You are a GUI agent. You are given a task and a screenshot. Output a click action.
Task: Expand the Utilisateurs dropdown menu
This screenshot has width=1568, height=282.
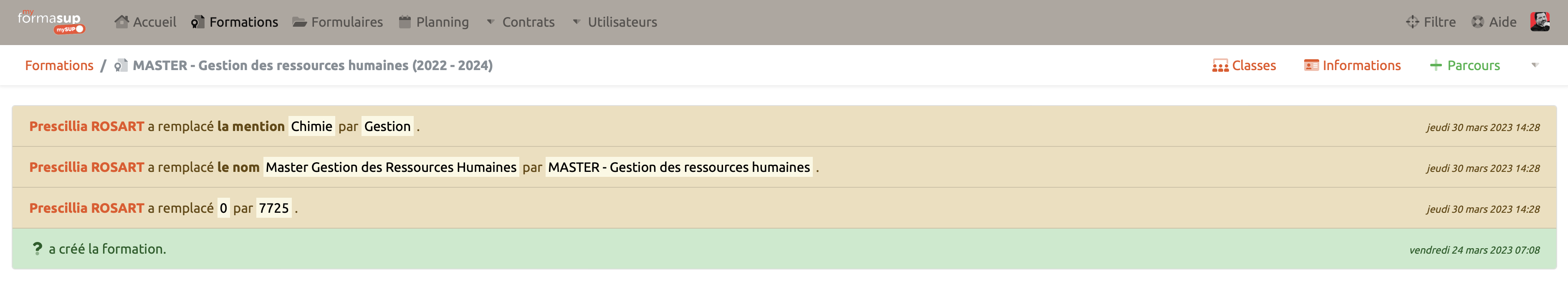pos(615,22)
